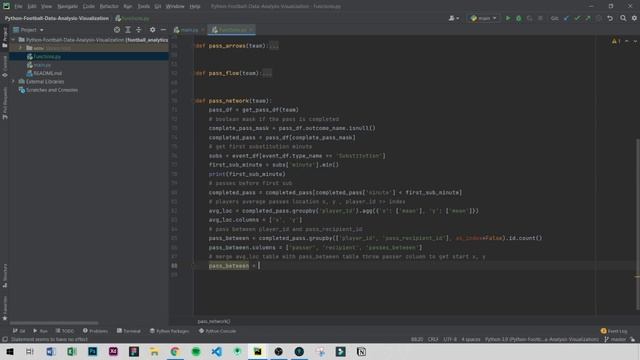This screenshot has width=640, height=360.
Task: Unfold the pass_flow function body
Action: 267,73
